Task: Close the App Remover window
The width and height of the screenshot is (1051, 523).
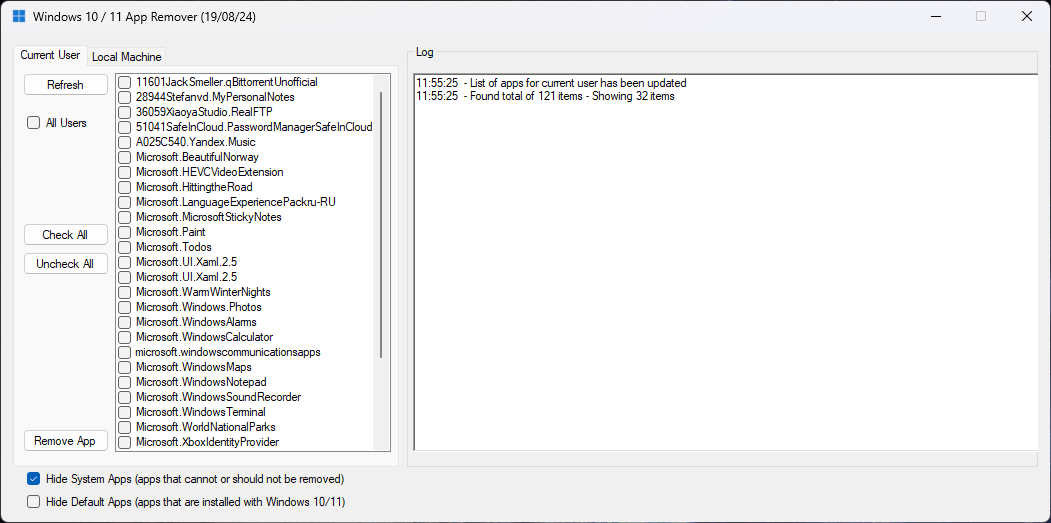Action: tap(1026, 16)
